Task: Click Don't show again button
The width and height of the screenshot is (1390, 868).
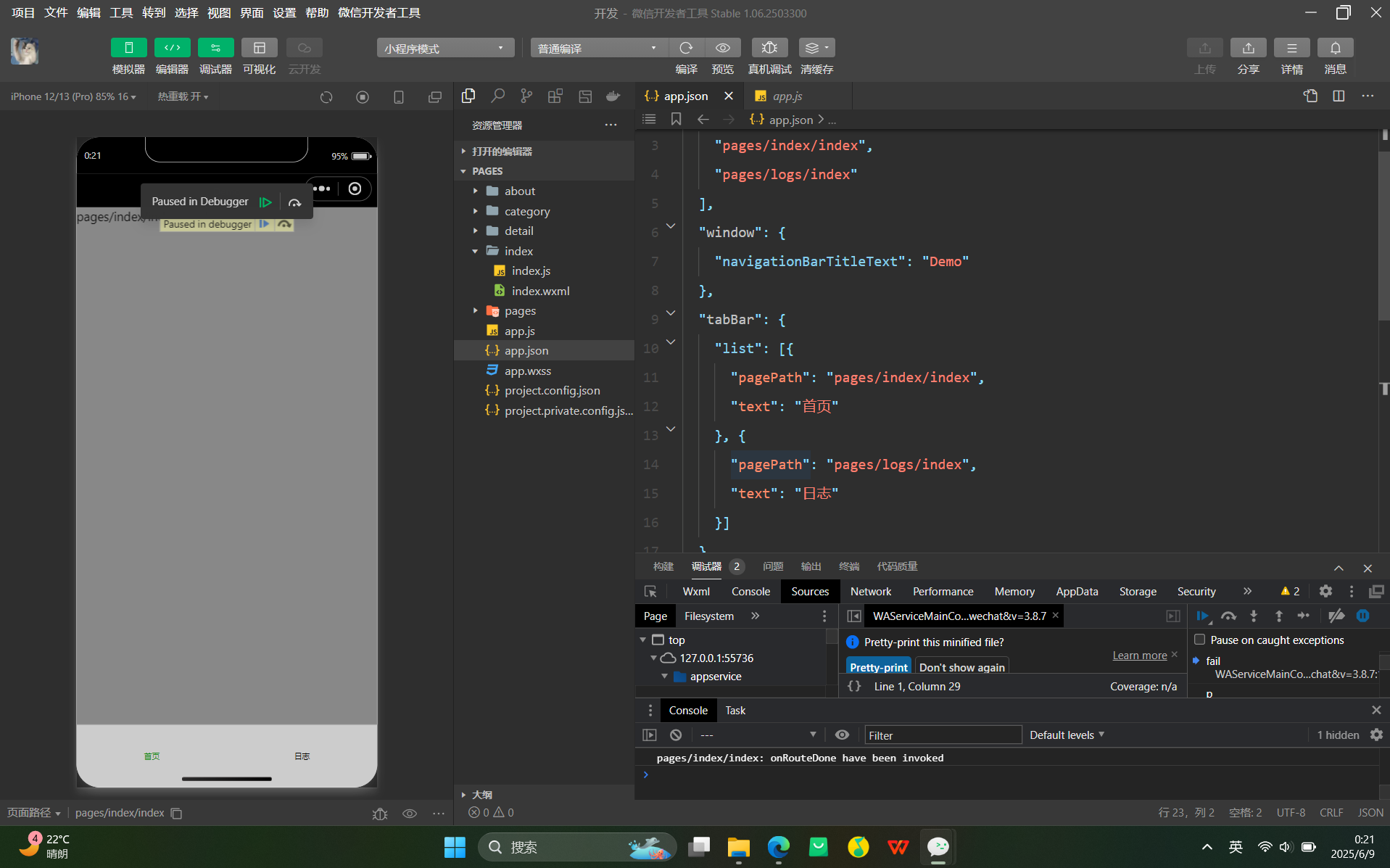Action: [961, 667]
